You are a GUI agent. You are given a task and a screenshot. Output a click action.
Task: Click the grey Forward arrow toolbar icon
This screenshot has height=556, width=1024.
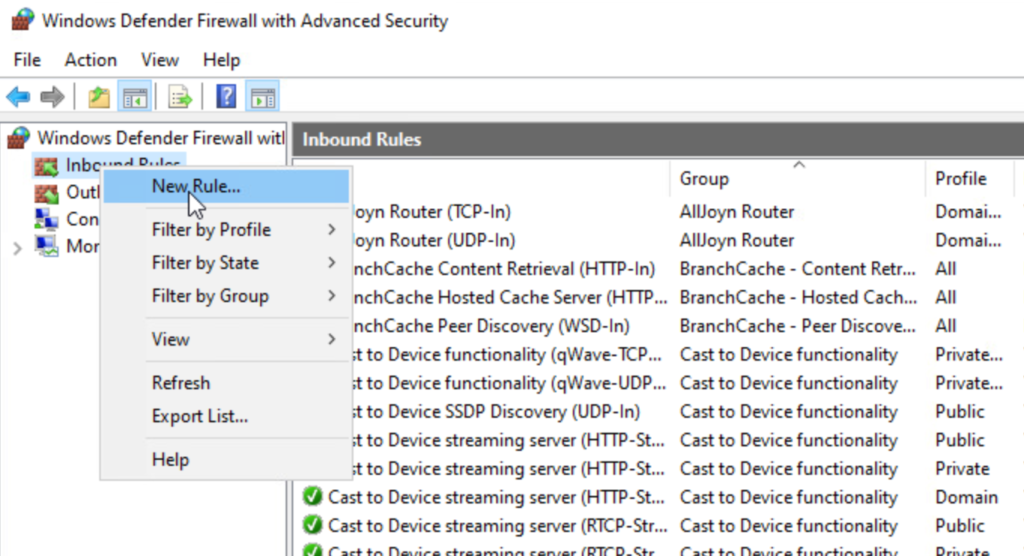52,97
